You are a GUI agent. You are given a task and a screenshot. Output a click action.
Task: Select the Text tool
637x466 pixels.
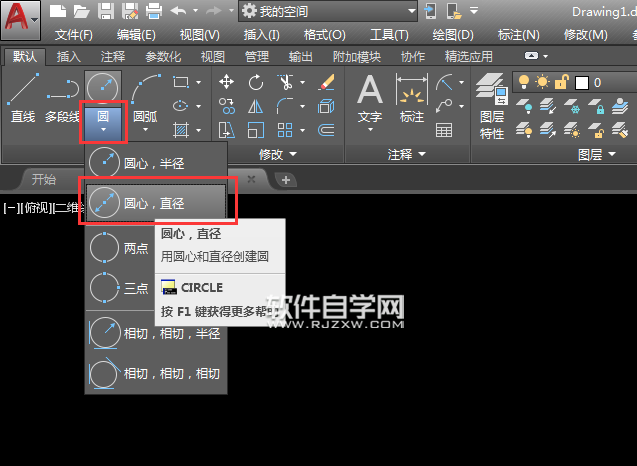click(370, 98)
